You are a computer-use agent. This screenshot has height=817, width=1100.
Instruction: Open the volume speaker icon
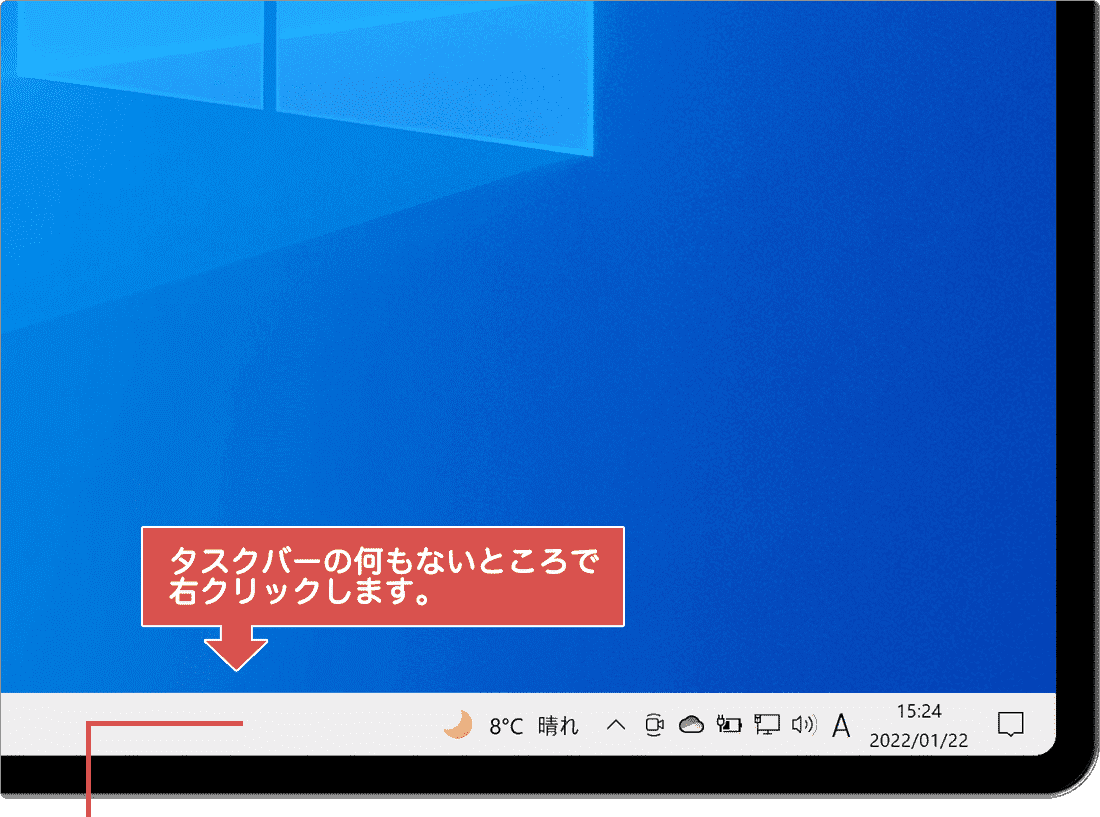pyautogui.click(x=804, y=724)
